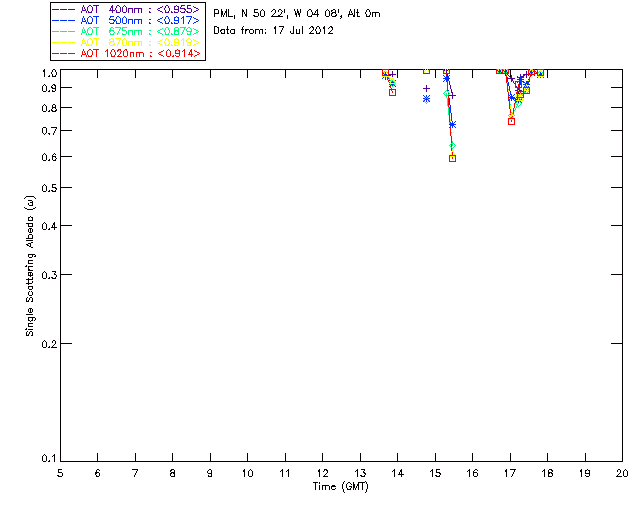Click the x-axis tick label 8
Screen dimensions: 640x512
pyautogui.click(x=172, y=473)
